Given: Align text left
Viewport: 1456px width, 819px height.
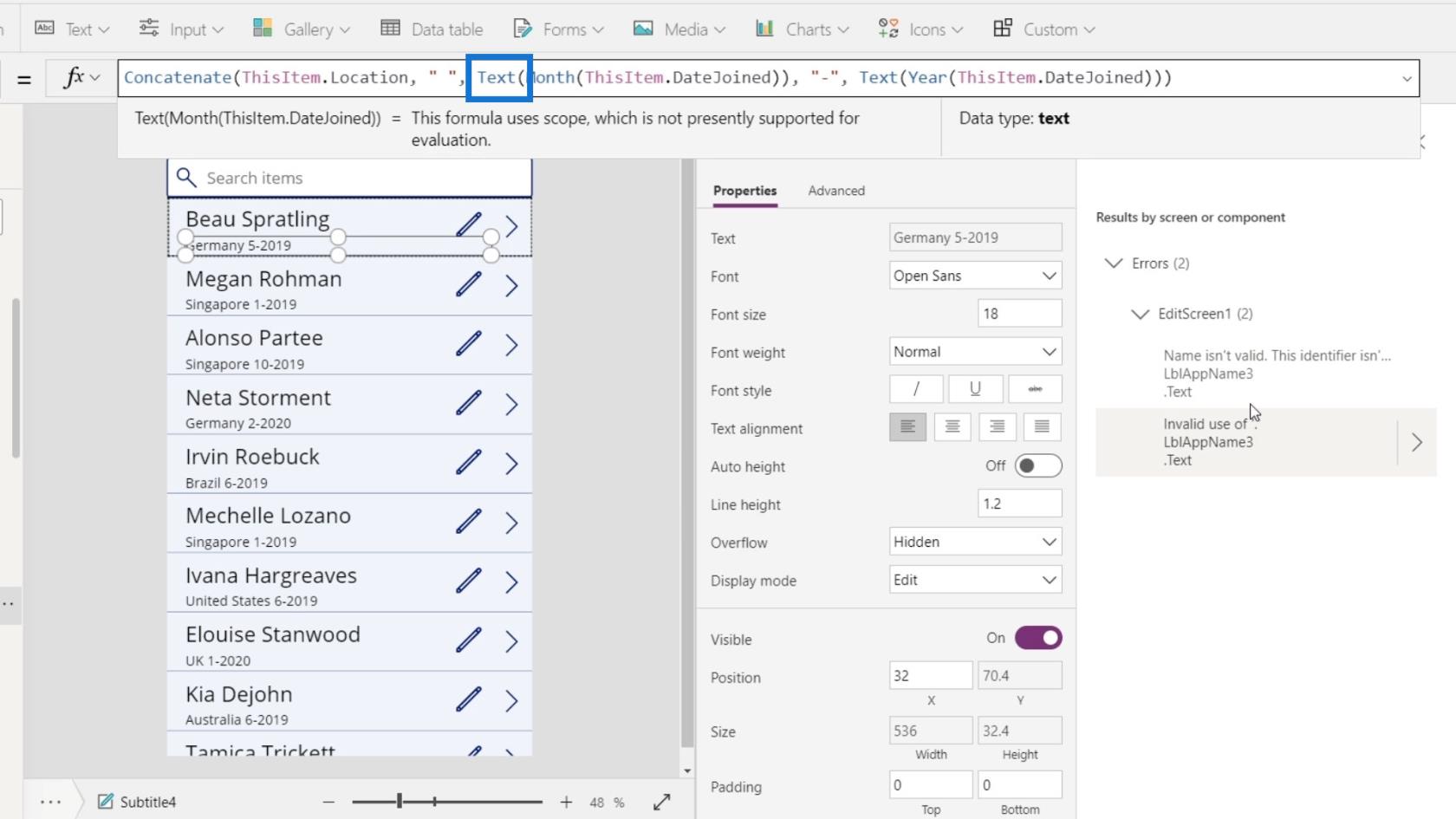Looking at the screenshot, I should point(907,427).
